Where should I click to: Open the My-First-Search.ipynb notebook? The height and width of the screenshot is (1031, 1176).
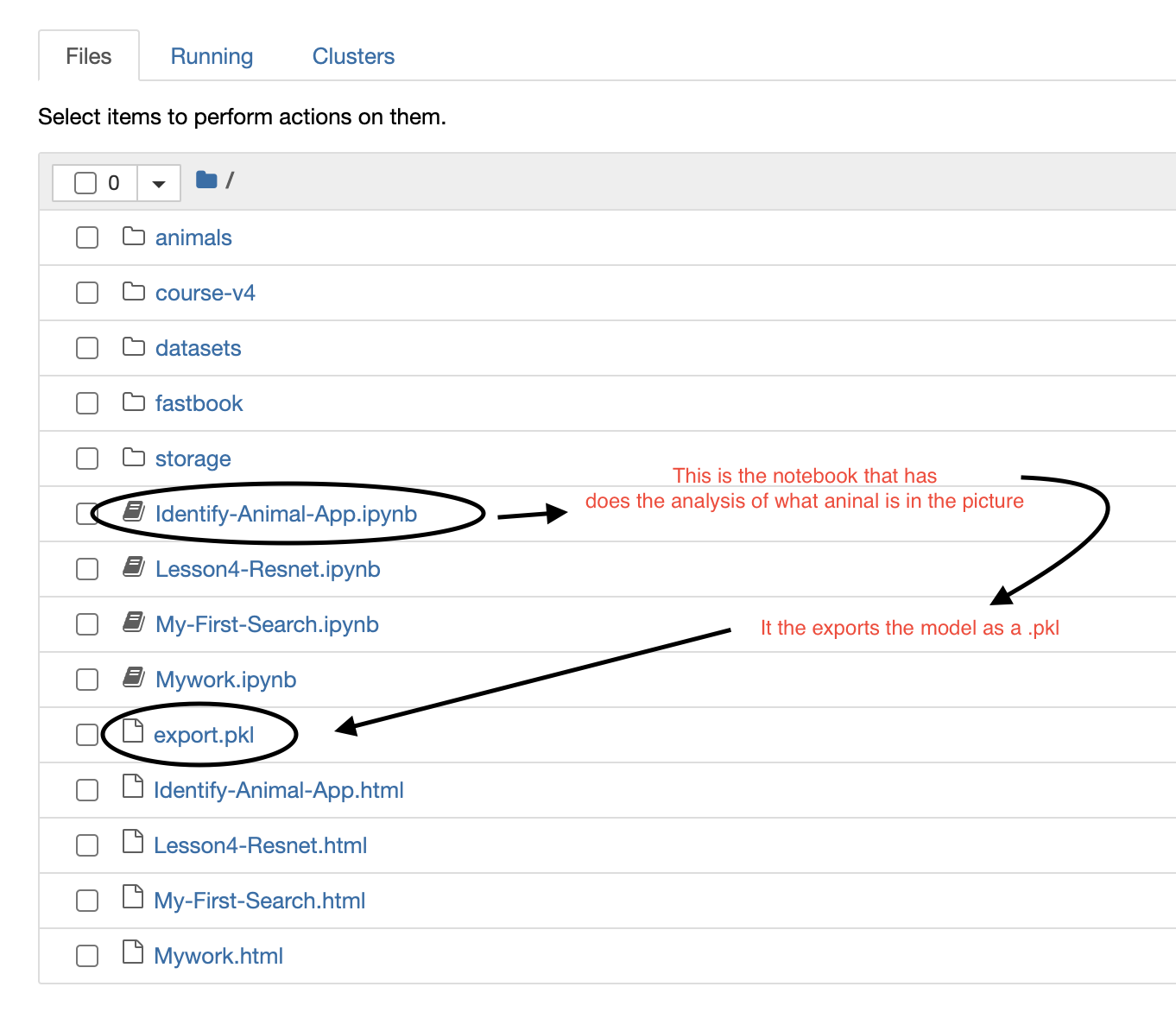[x=267, y=624]
